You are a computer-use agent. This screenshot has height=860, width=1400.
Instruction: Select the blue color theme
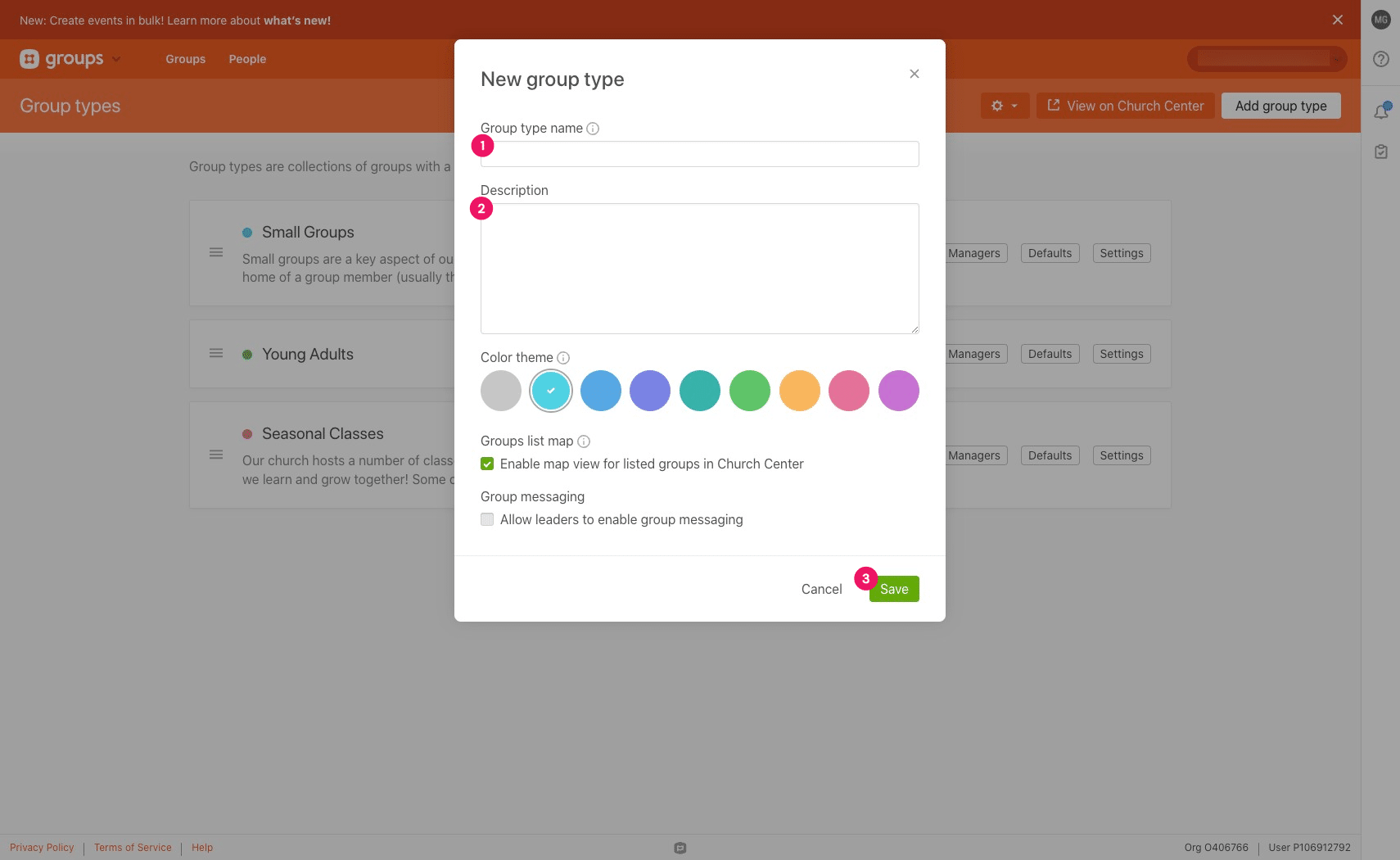tap(601, 391)
